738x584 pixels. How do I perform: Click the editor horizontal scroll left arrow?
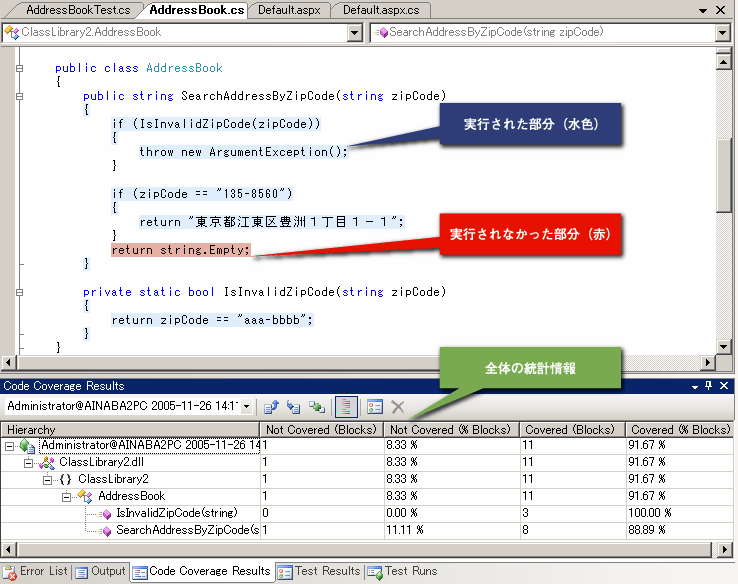[x=8, y=363]
